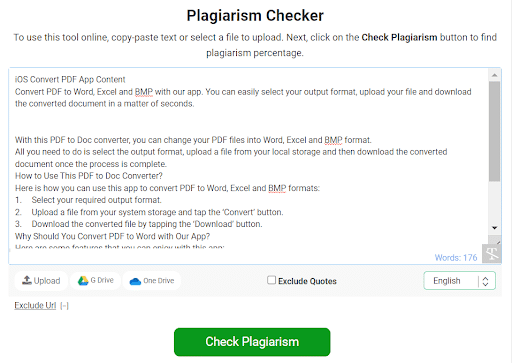Image resolution: width=512 pixels, height=363 pixels.
Task: Click the scrollbar up arrow
Action: [x=495, y=75]
